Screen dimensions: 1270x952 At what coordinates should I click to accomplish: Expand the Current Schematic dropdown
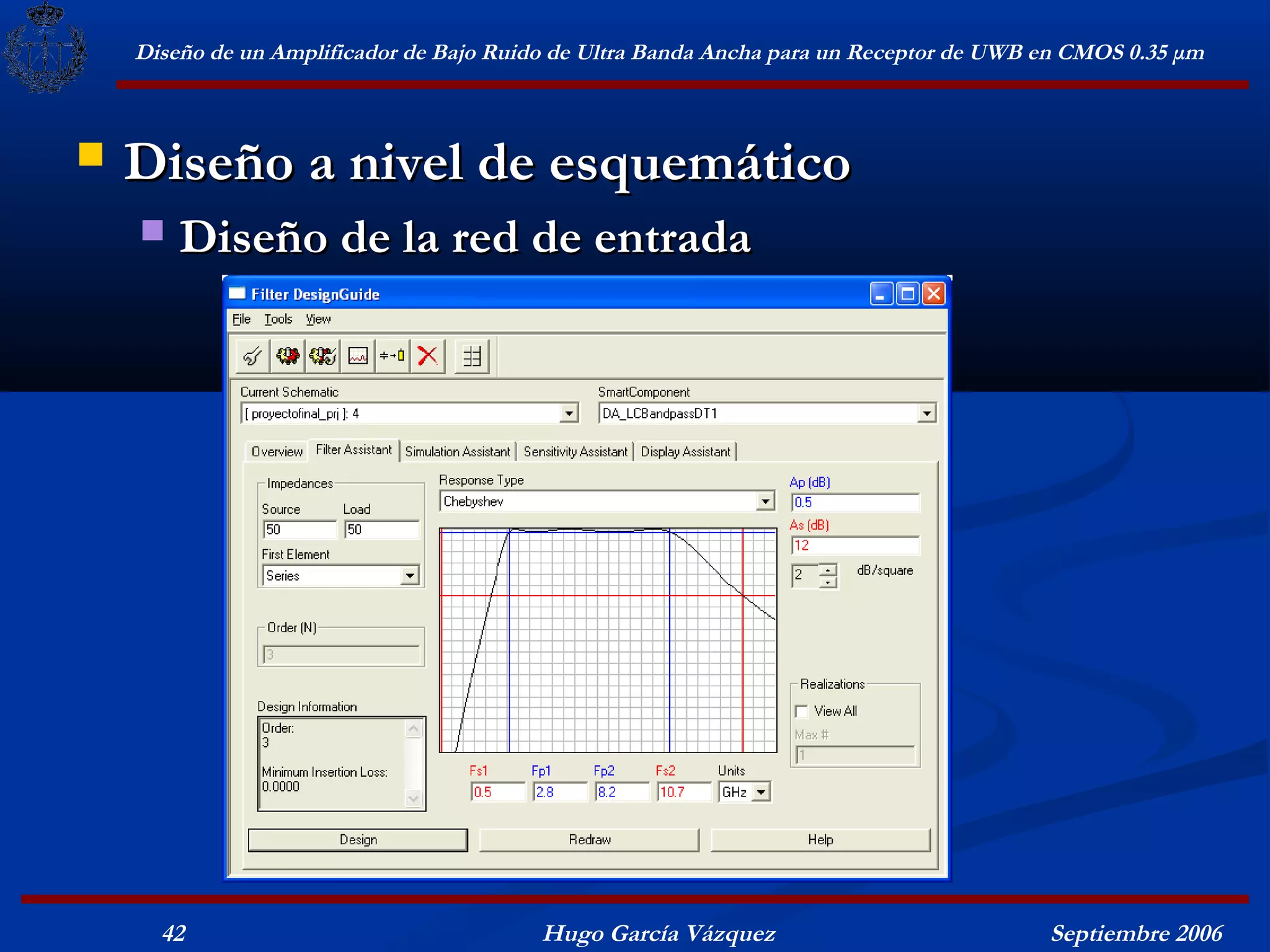[x=569, y=413]
